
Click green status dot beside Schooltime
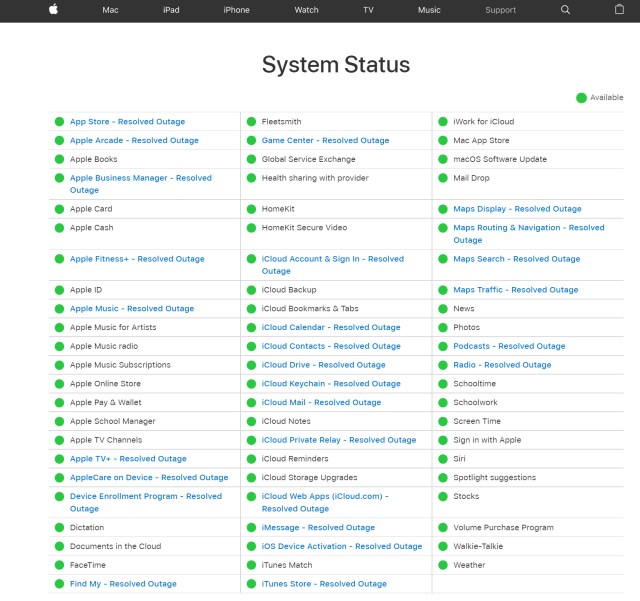(443, 384)
